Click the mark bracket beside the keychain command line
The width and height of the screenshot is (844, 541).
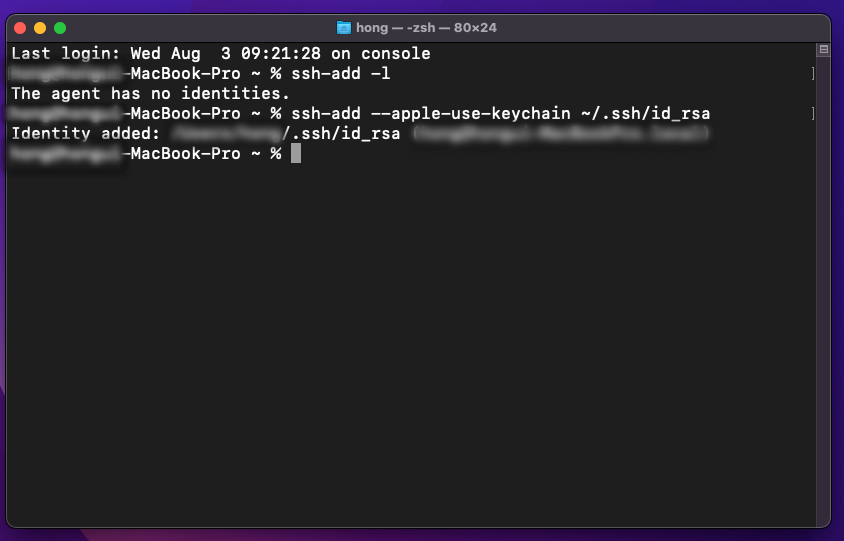(813, 114)
